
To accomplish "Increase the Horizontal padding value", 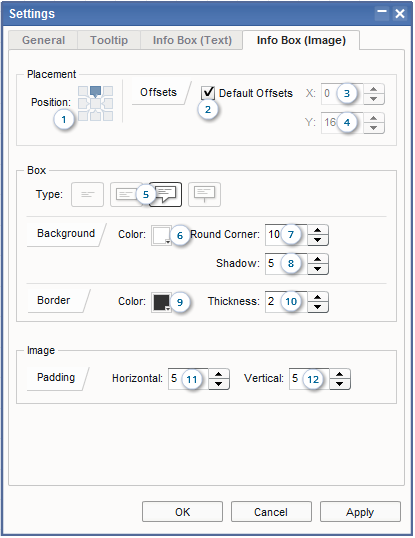I will [219, 374].
